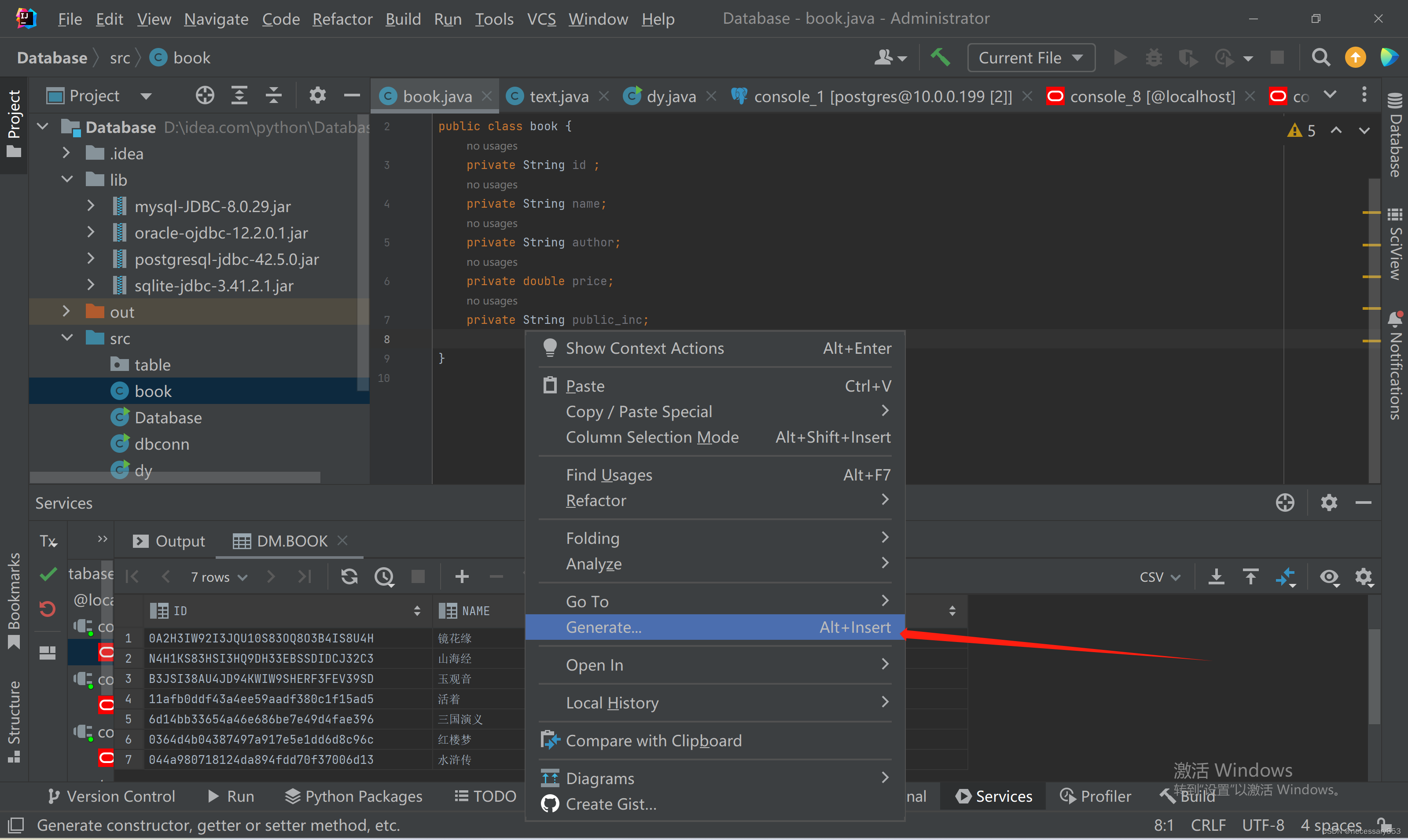Viewport: 1408px width, 840px height.
Task: Click the Collapse All icon in Project panel
Action: (x=274, y=95)
